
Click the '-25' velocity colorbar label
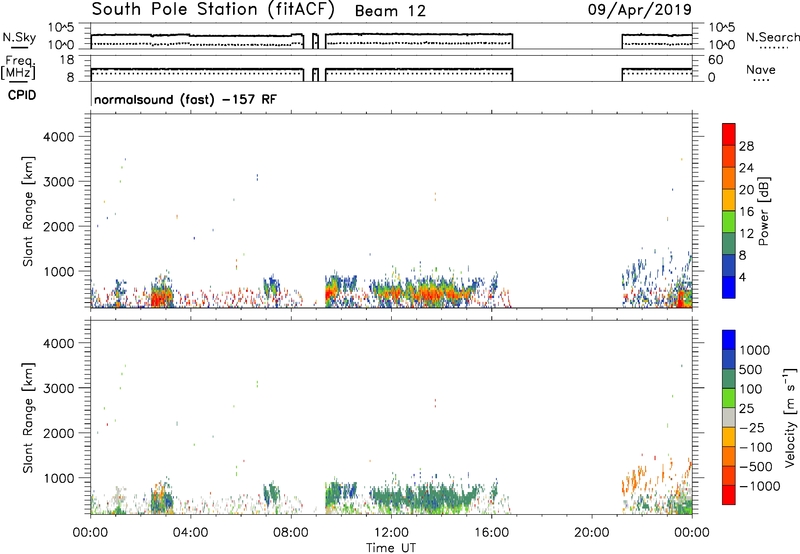pos(752,427)
